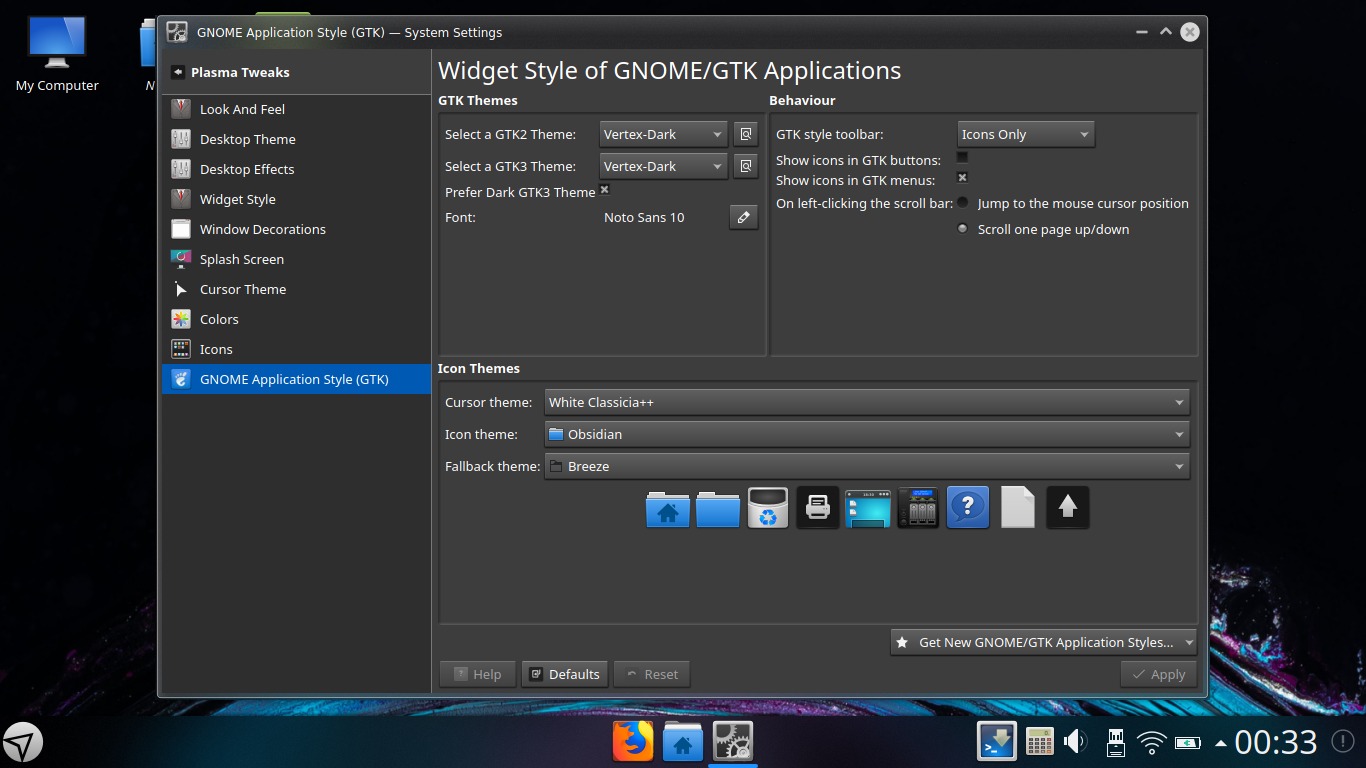The image size is (1366, 768).
Task: Click the calculator tray icon
Action: (x=1040, y=742)
